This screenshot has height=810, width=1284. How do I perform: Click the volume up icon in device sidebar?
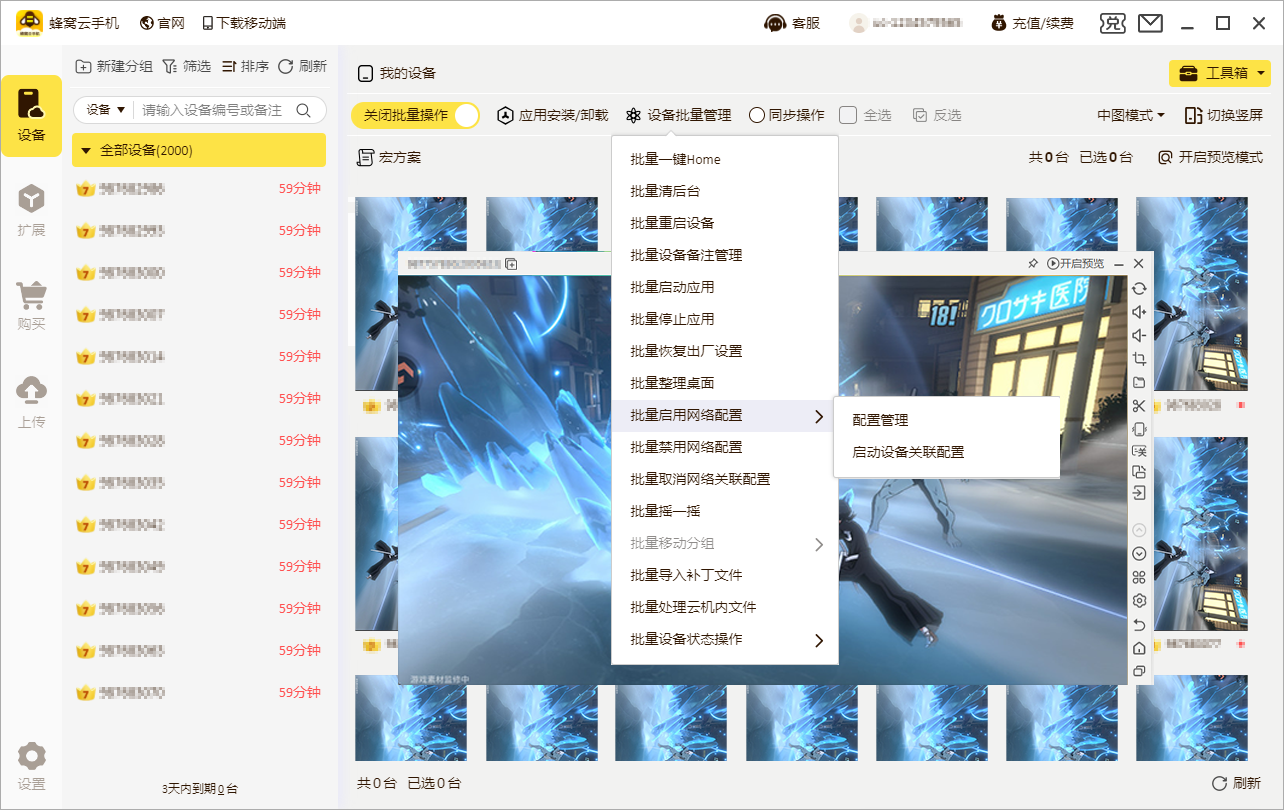point(1138,311)
